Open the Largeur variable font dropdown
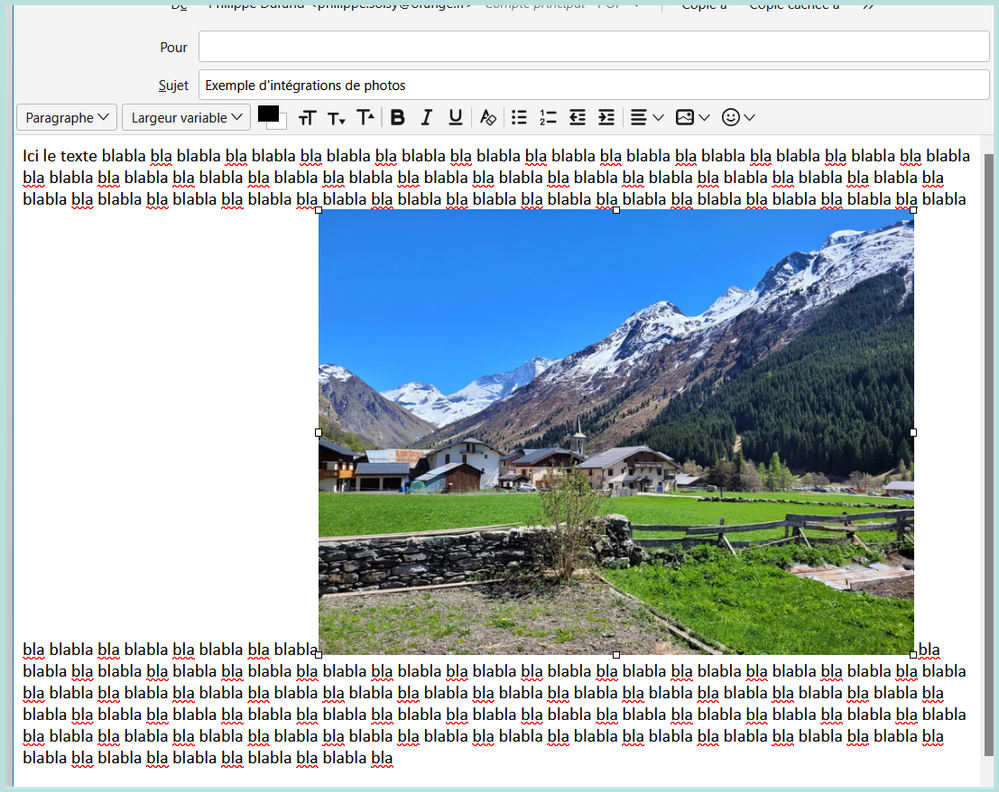The width and height of the screenshot is (999, 792). 186,118
